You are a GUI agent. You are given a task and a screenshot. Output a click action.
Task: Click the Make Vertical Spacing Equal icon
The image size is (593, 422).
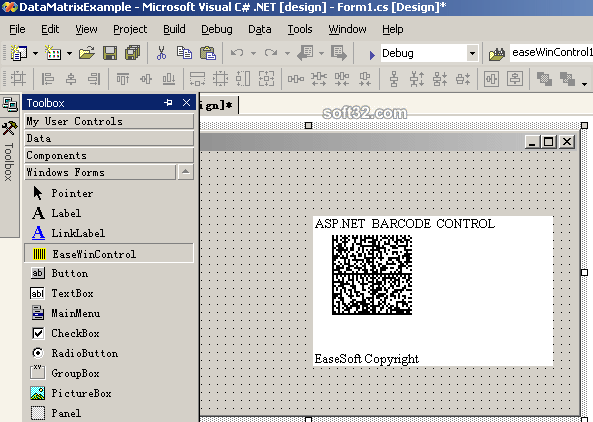click(x=394, y=79)
